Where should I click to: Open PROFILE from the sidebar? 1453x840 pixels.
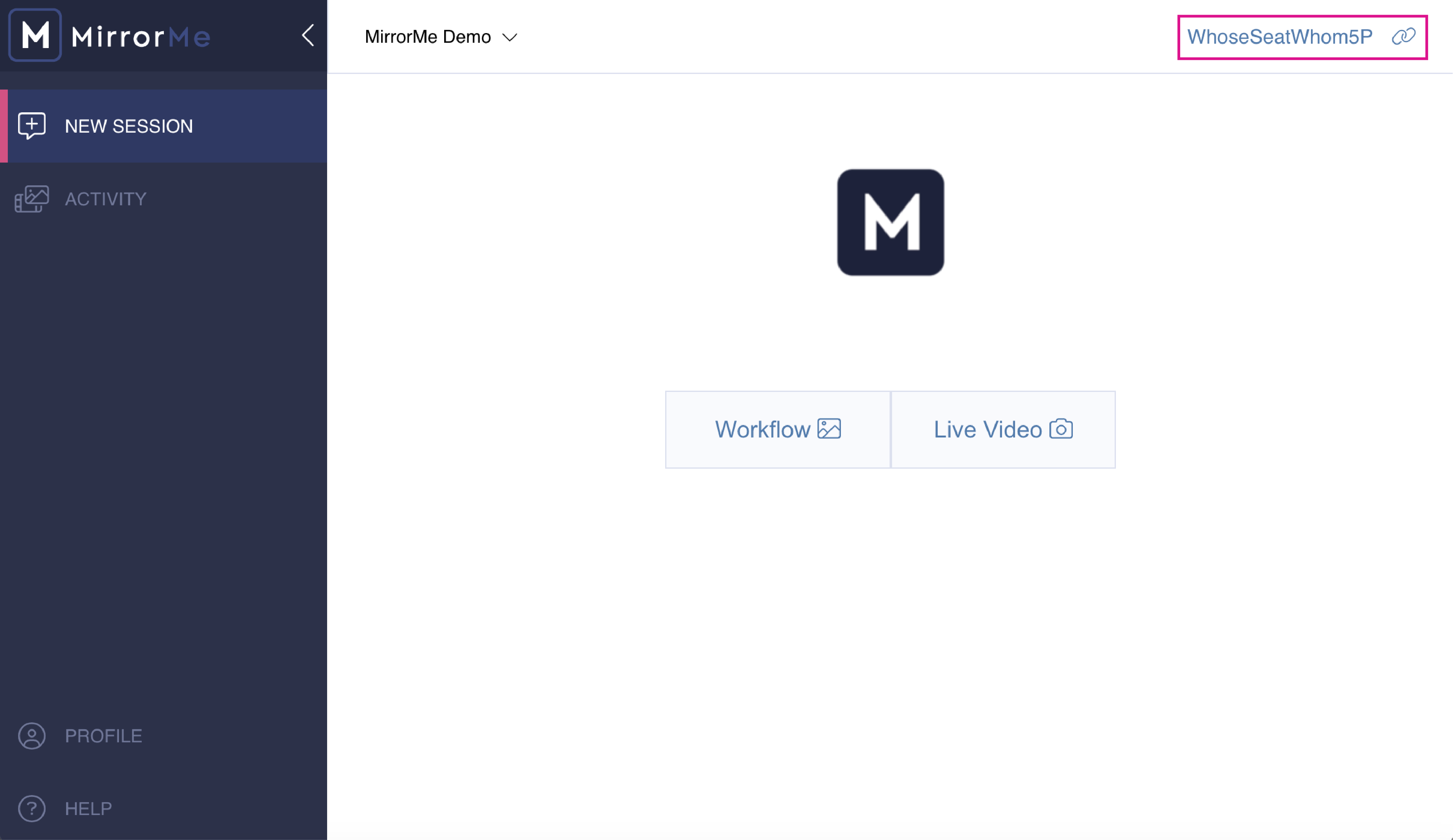[x=103, y=735]
